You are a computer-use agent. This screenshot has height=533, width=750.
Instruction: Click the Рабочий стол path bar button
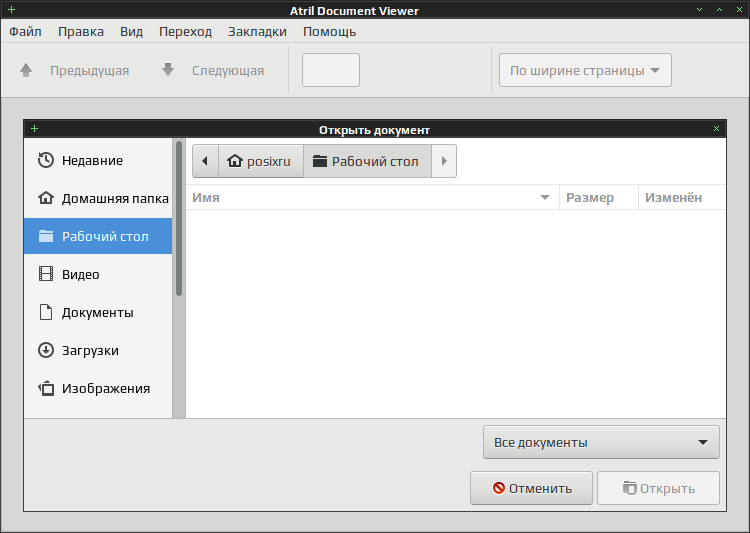pos(367,161)
